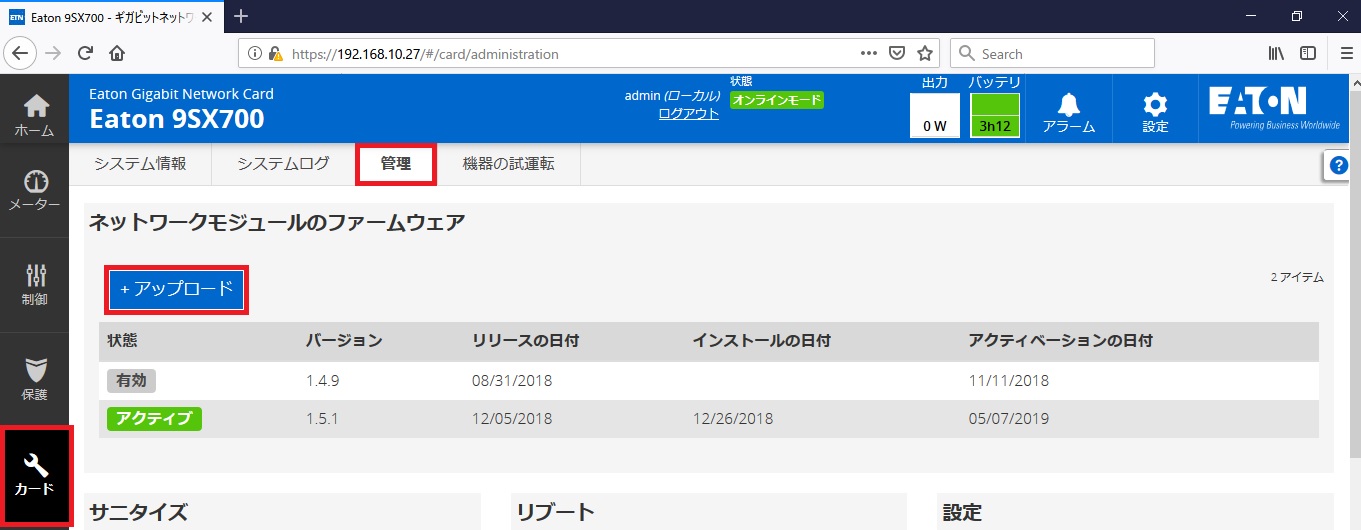
Task: Click the リリースの日付 column header
Action: 526,341
